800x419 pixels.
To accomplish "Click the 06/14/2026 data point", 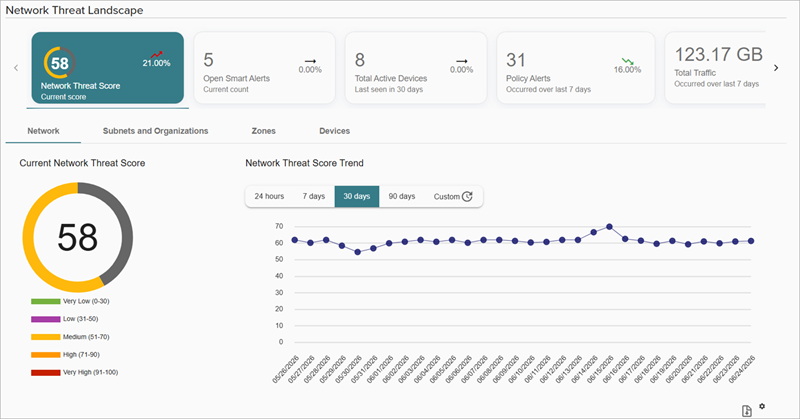I will [593, 232].
